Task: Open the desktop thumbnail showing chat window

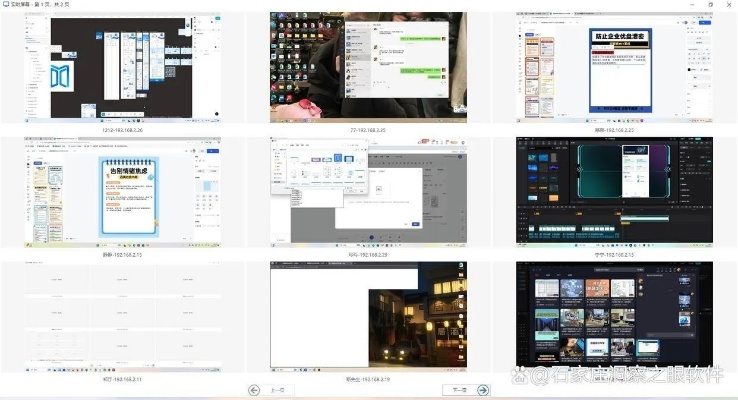Action: point(369,67)
